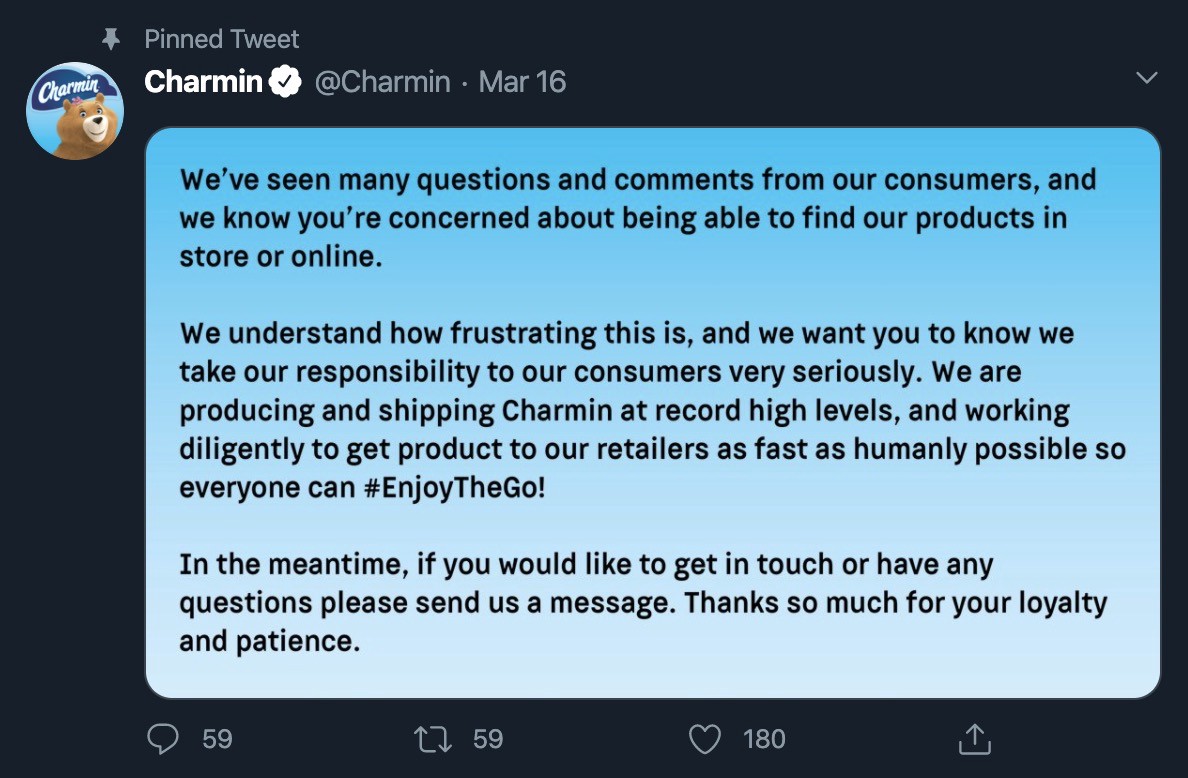Screen dimensions: 1188x778
Task: Click the reply speech bubble icon
Action: click(x=162, y=739)
